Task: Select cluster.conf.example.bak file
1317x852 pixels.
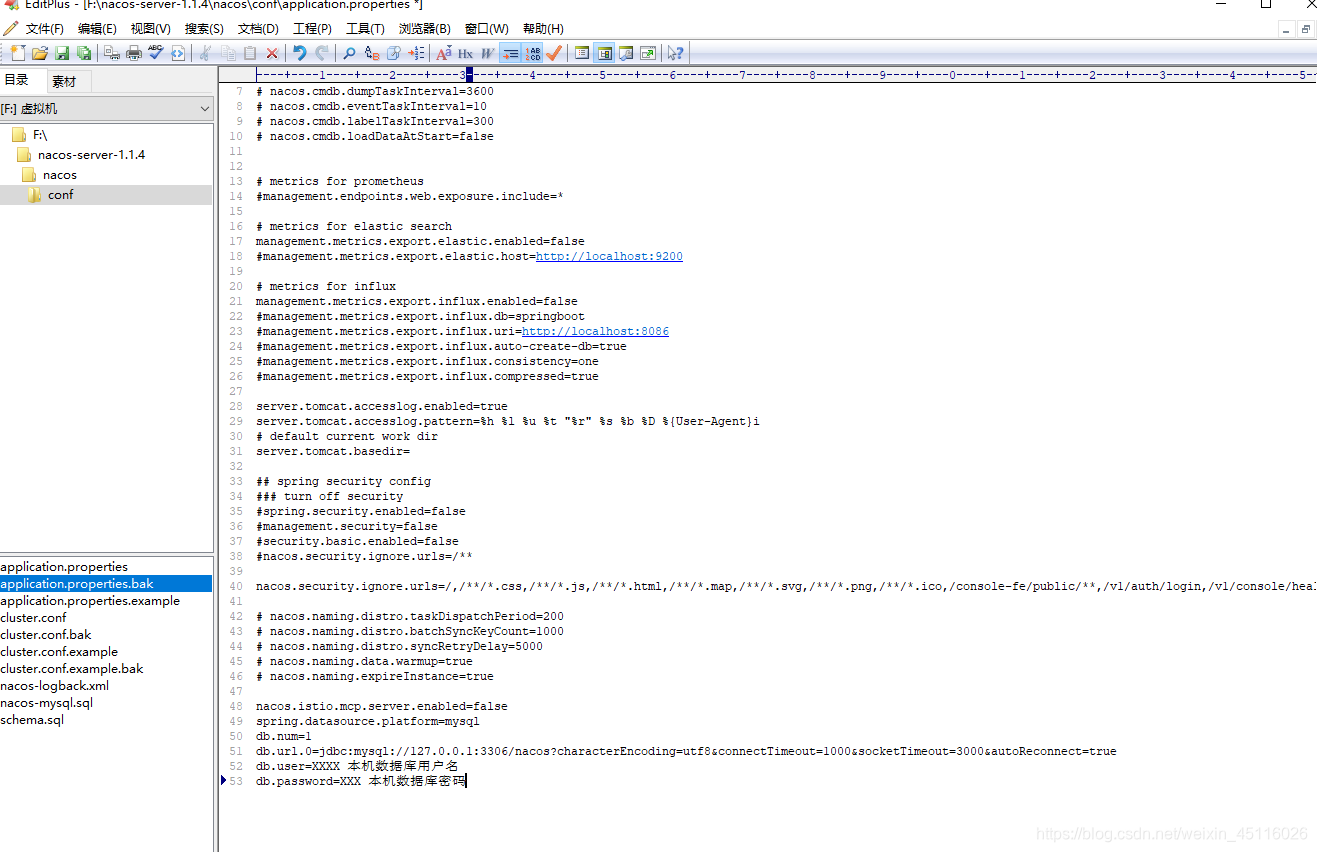Action: pos(72,668)
